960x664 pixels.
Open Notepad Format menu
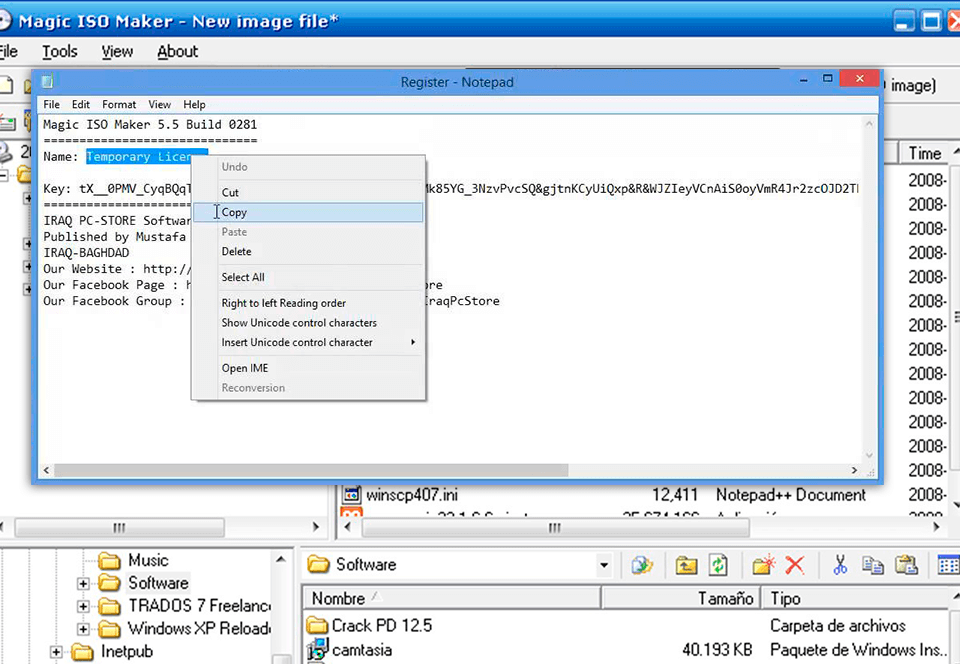pos(119,105)
